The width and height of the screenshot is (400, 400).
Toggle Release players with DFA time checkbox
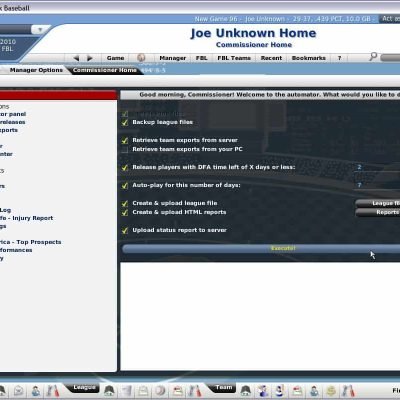(x=125, y=167)
